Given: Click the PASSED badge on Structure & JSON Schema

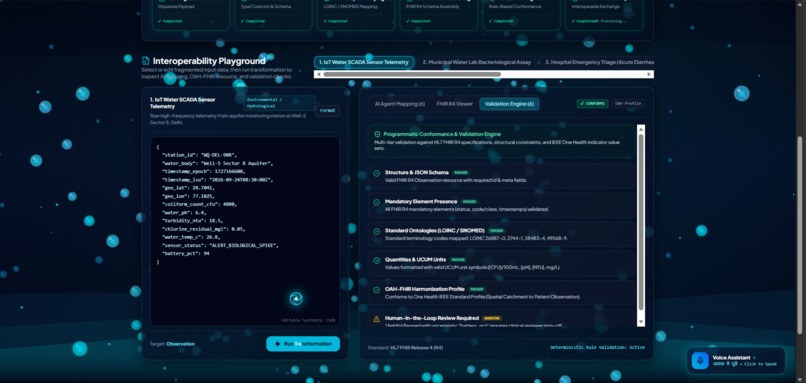Looking at the screenshot, I should pyautogui.click(x=461, y=173).
